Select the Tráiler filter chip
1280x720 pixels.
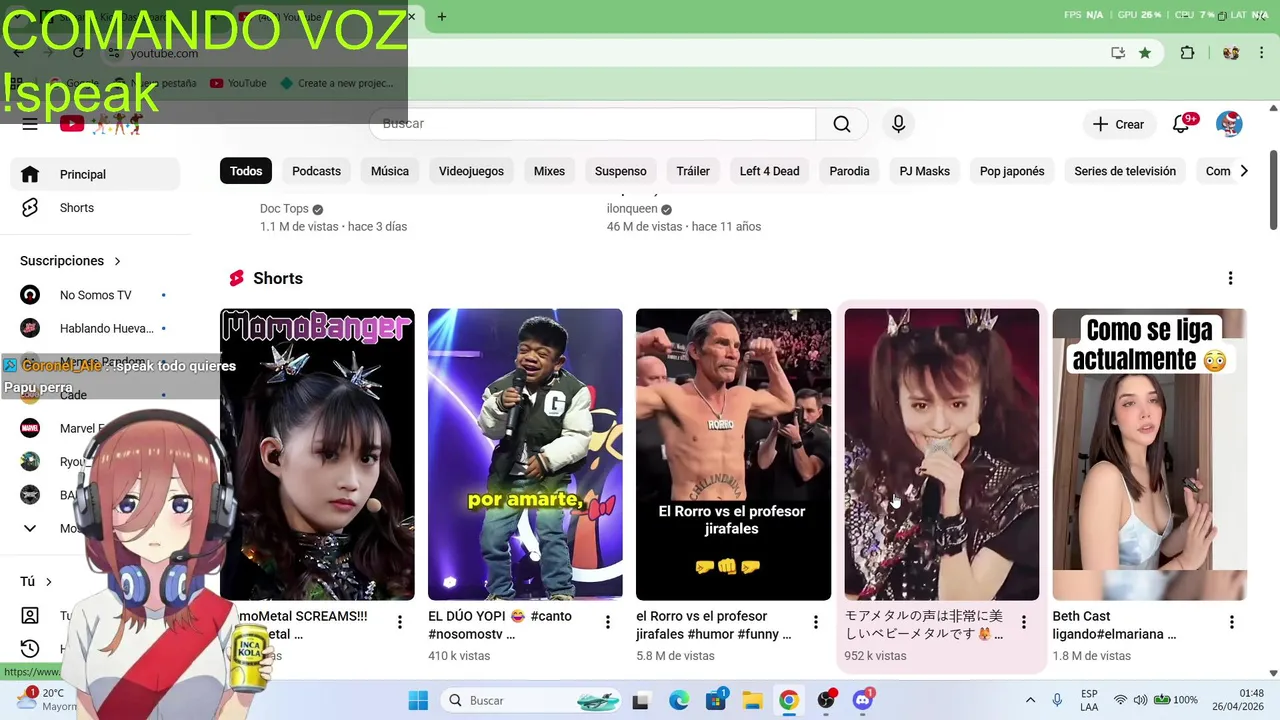point(693,171)
